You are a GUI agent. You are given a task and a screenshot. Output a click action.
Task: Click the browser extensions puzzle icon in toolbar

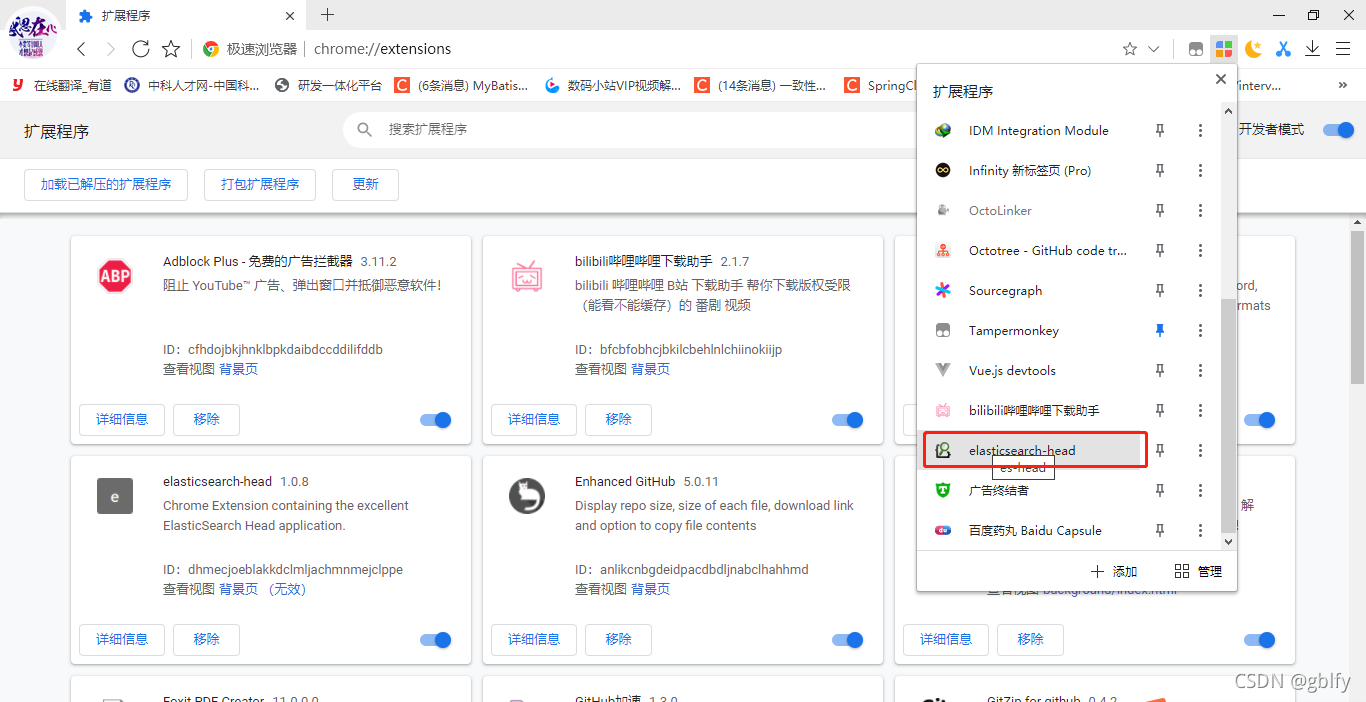click(x=1223, y=48)
